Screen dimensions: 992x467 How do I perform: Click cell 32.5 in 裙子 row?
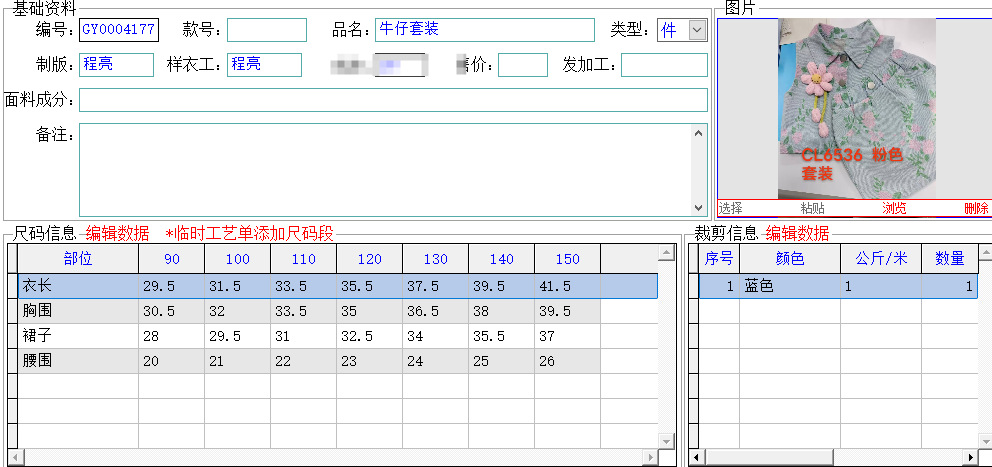pyautogui.click(x=369, y=336)
